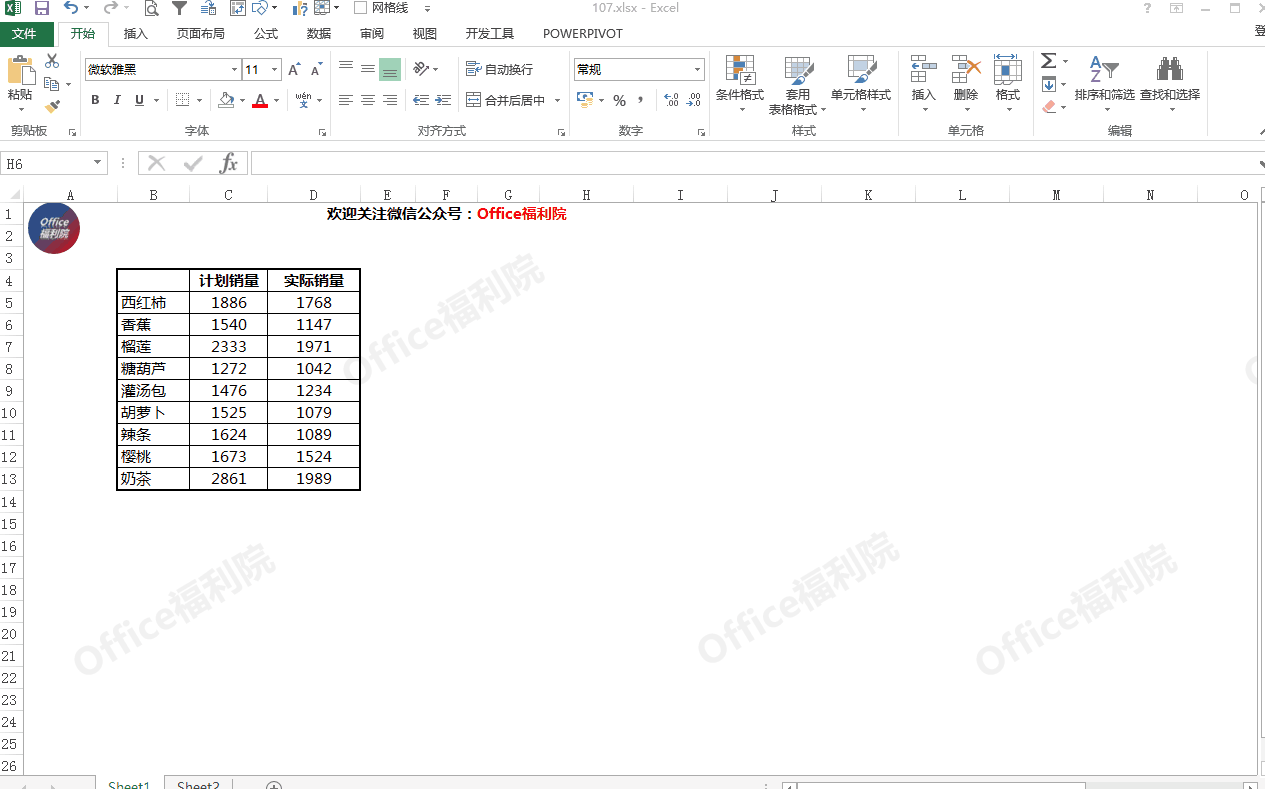The image size is (1265, 789).
Task: Open the number format dropdown 常规
Action: [x=697, y=69]
